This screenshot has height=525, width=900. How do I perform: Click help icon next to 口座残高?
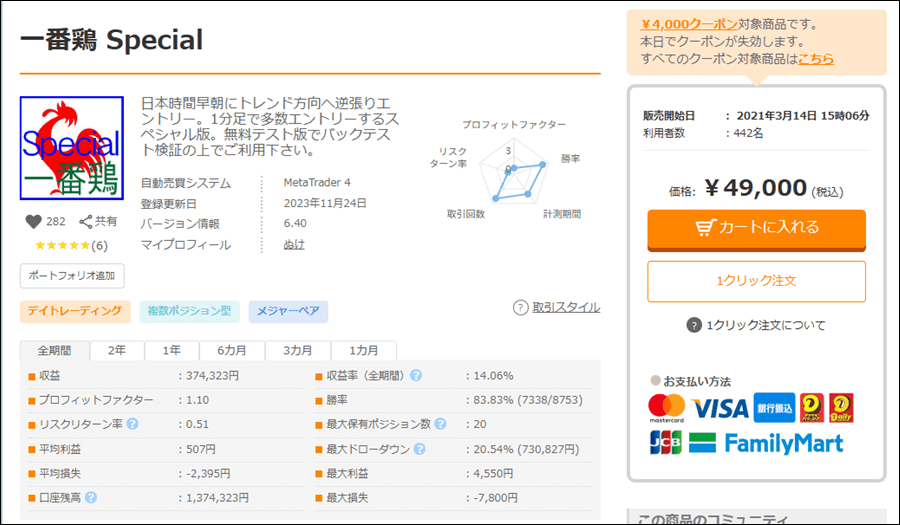(x=91, y=497)
